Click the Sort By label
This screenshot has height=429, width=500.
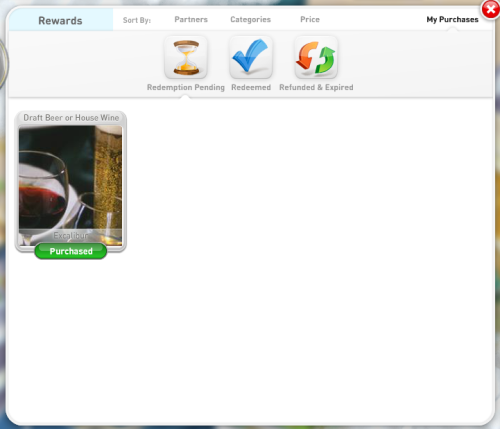[x=137, y=20]
